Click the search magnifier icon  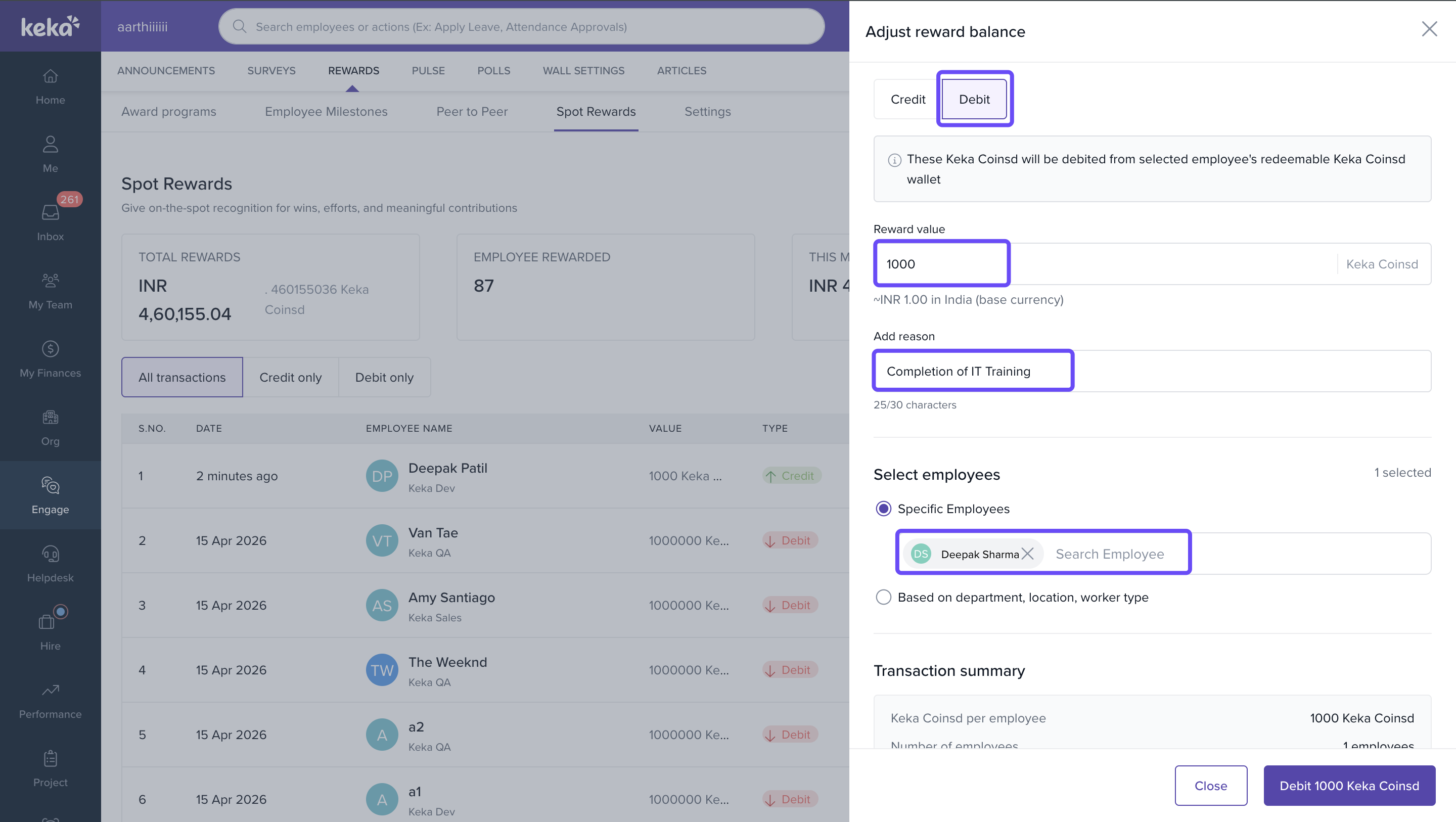tap(239, 27)
